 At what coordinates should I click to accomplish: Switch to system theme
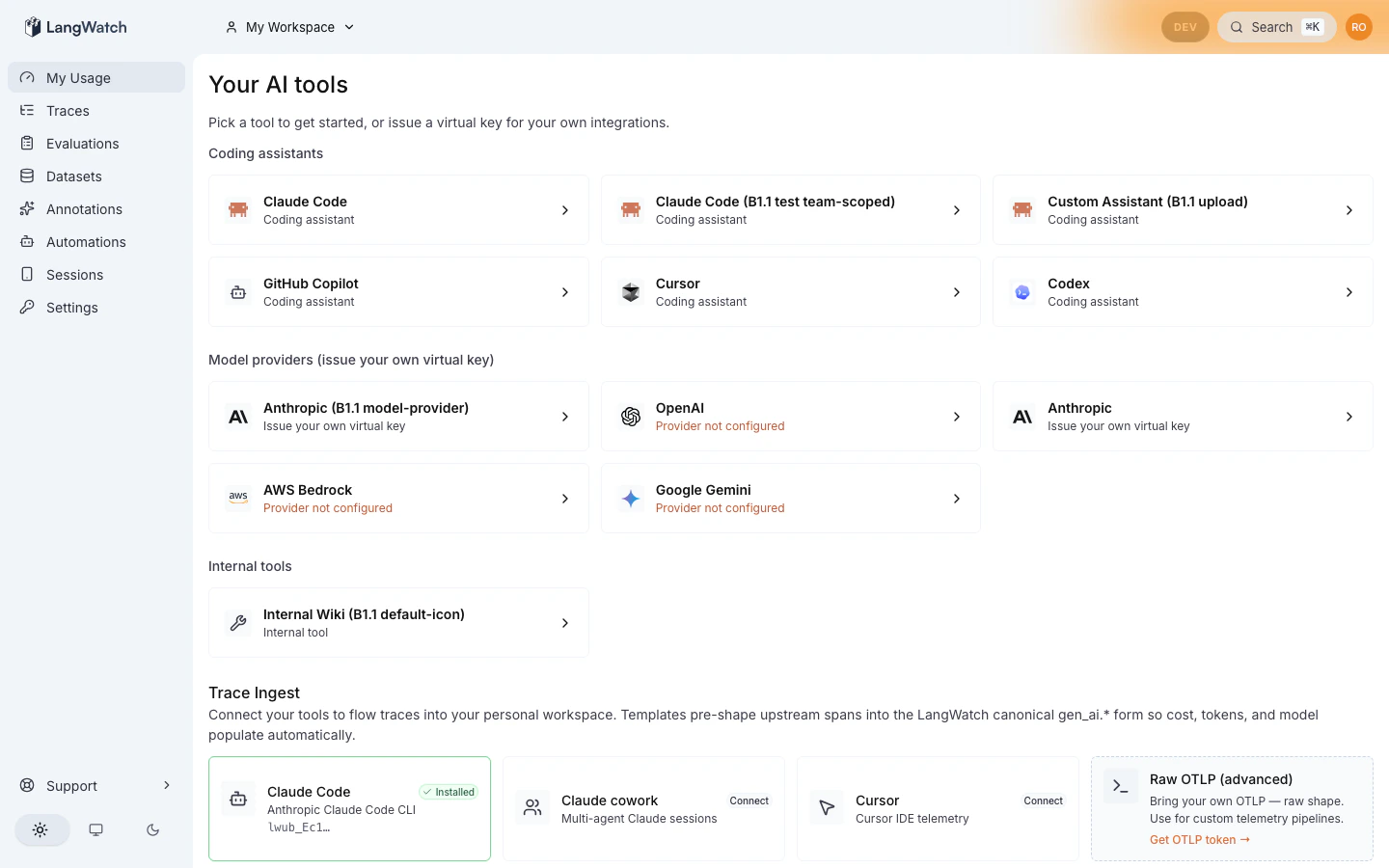[x=96, y=829]
